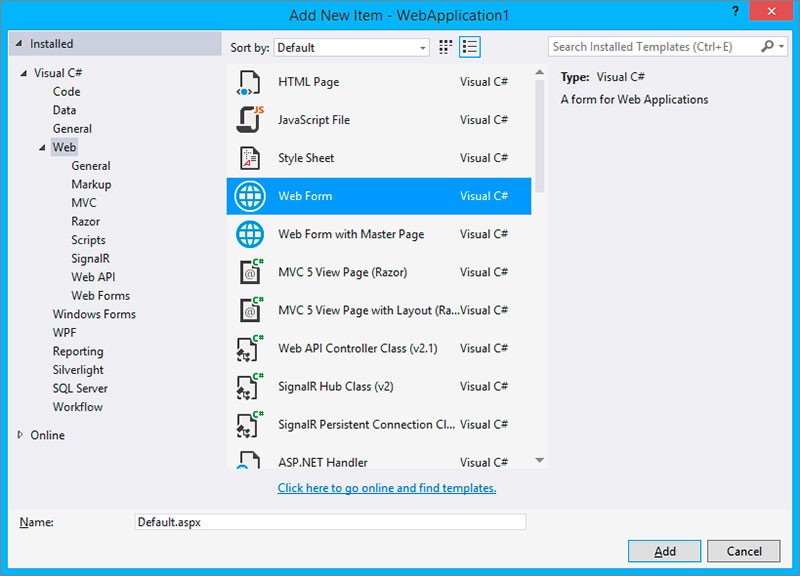Select the Scripts category
The image size is (800, 576).
coord(88,240)
